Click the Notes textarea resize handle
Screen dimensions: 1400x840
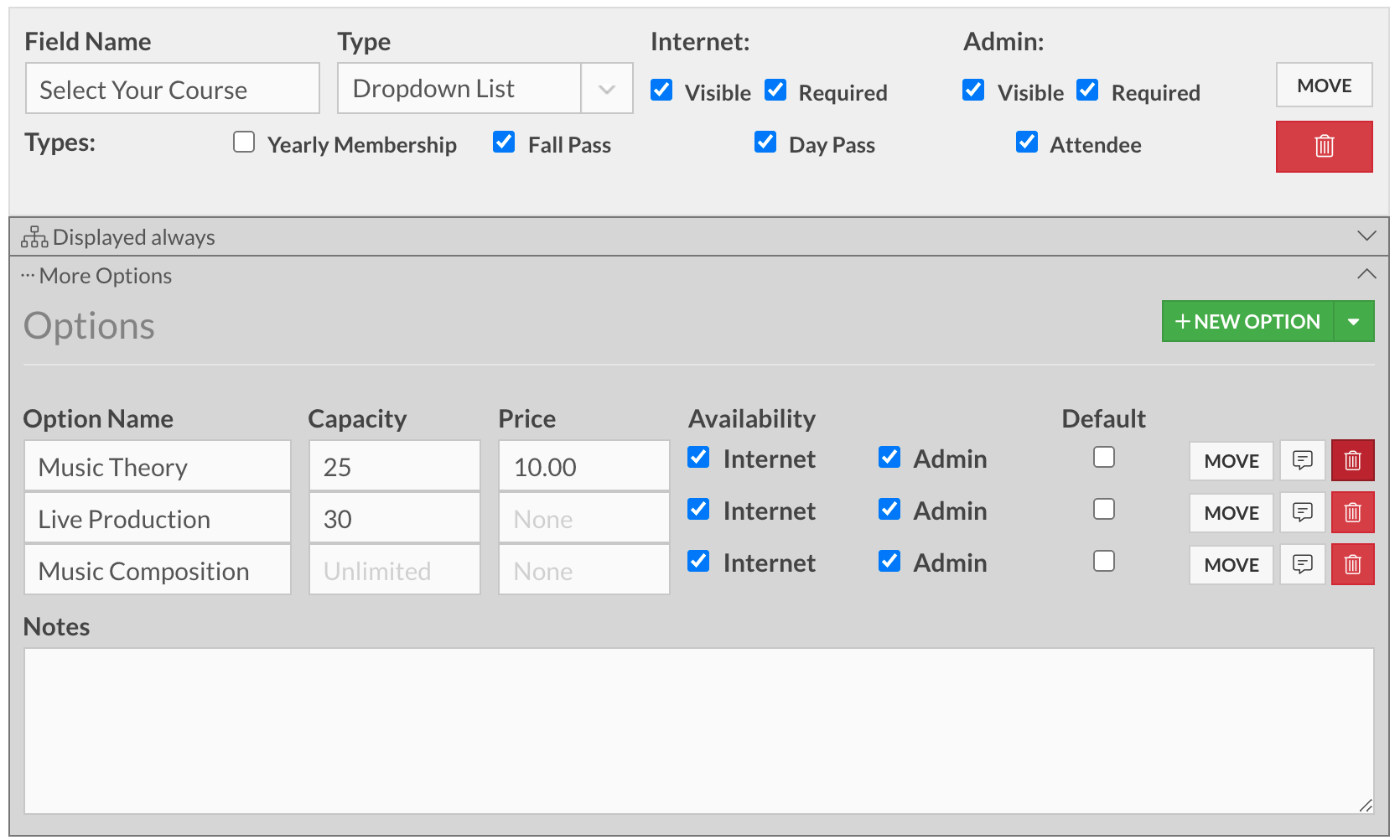pos(1366,805)
